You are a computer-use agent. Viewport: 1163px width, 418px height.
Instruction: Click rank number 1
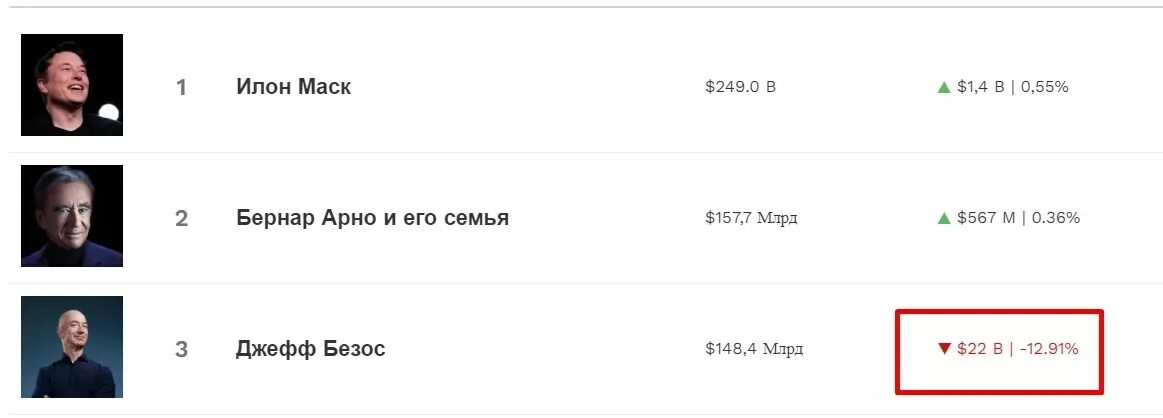(181, 87)
